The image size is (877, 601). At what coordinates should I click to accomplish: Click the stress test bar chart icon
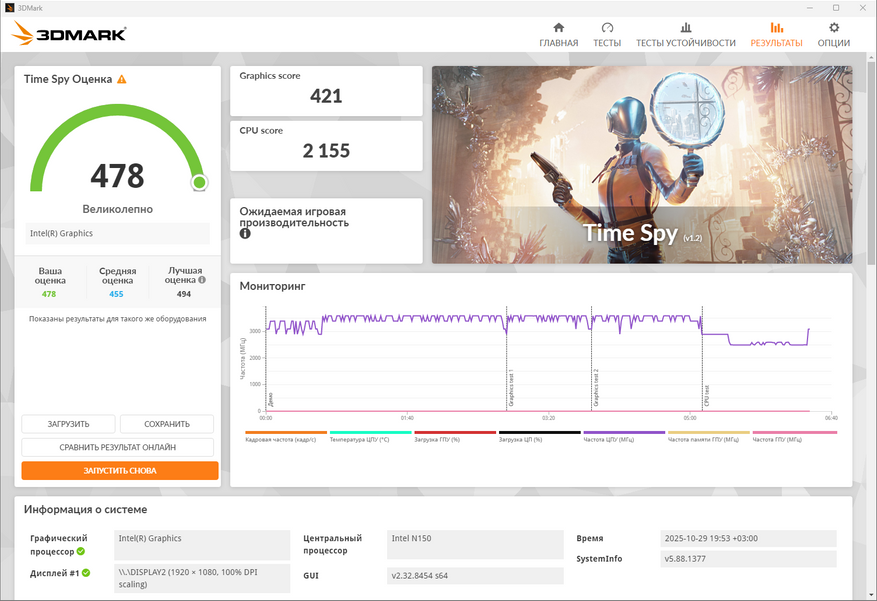pos(686,27)
